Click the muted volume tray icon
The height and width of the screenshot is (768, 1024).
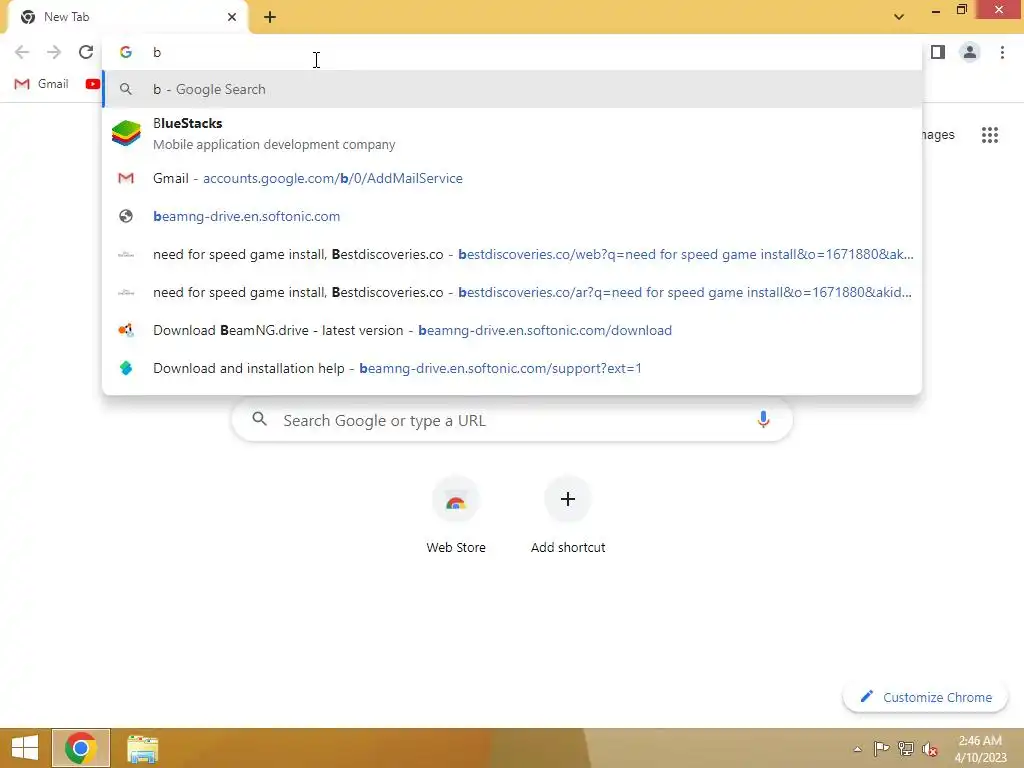[x=930, y=749]
